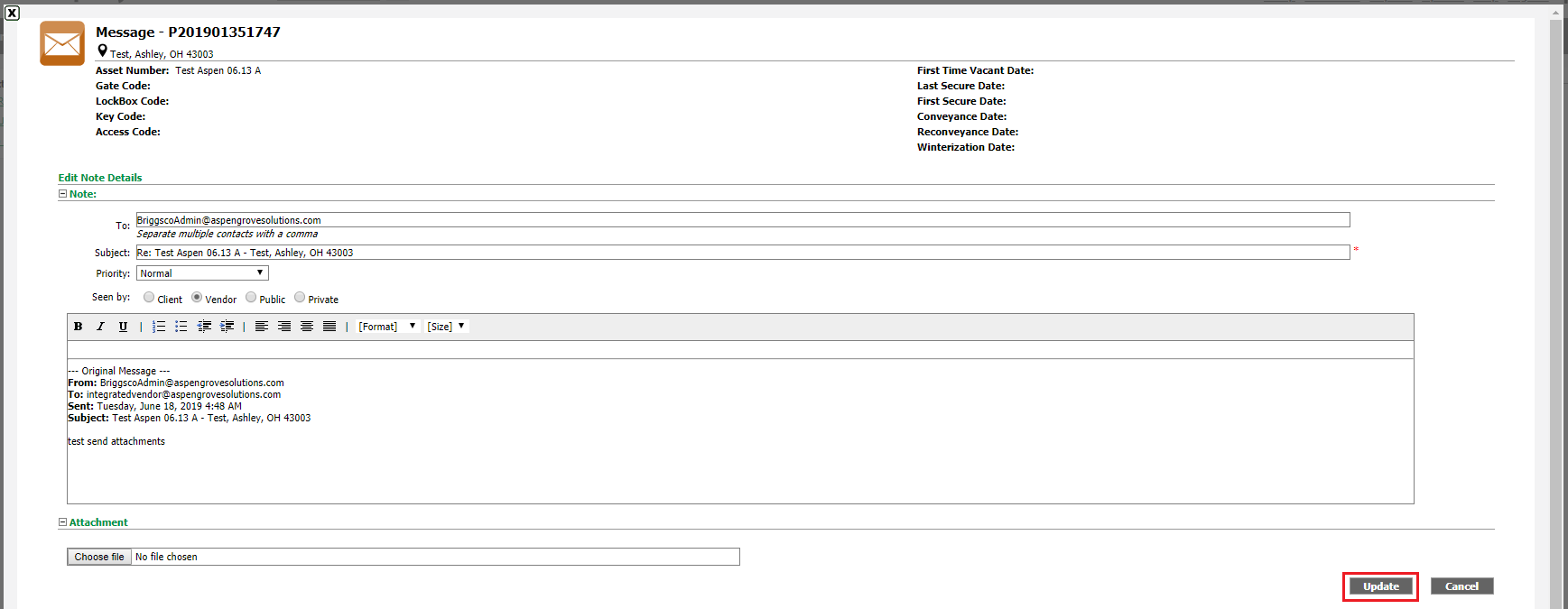Toggle bold formatting in the note editor
The image size is (1568, 609).
tap(78, 327)
